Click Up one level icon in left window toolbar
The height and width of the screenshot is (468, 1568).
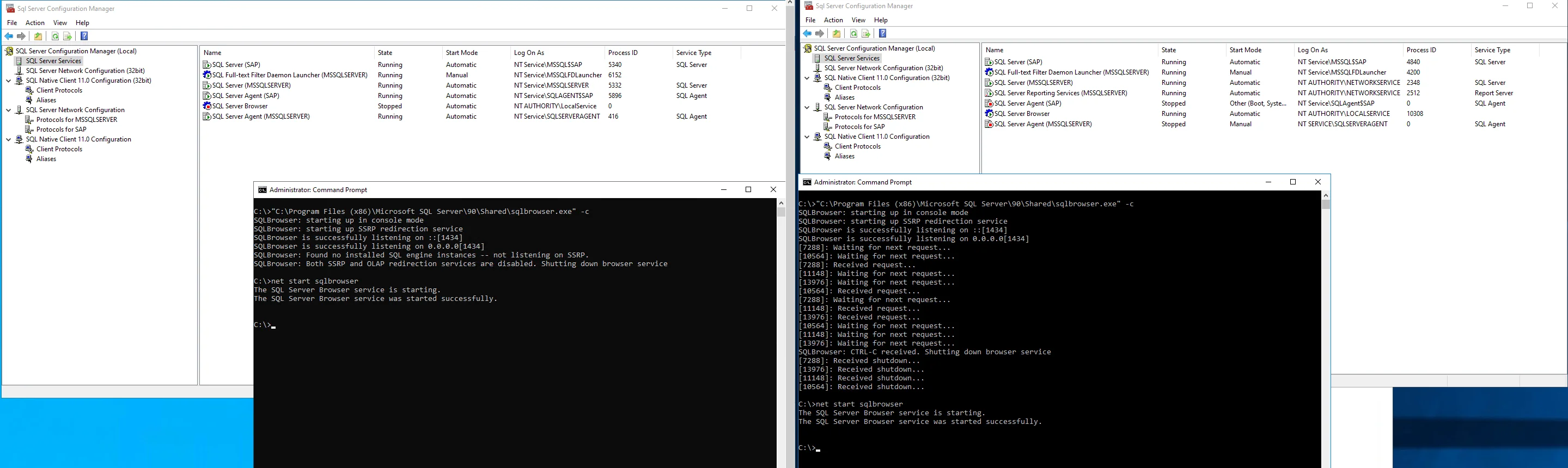pyautogui.click(x=38, y=36)
